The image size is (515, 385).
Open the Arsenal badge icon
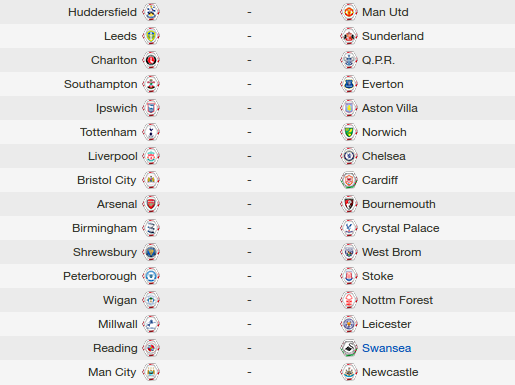[151, 204]
